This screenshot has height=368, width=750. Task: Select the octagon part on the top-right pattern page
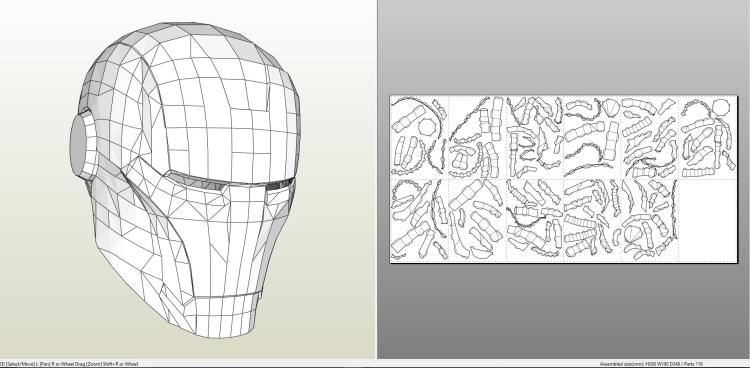721,107
